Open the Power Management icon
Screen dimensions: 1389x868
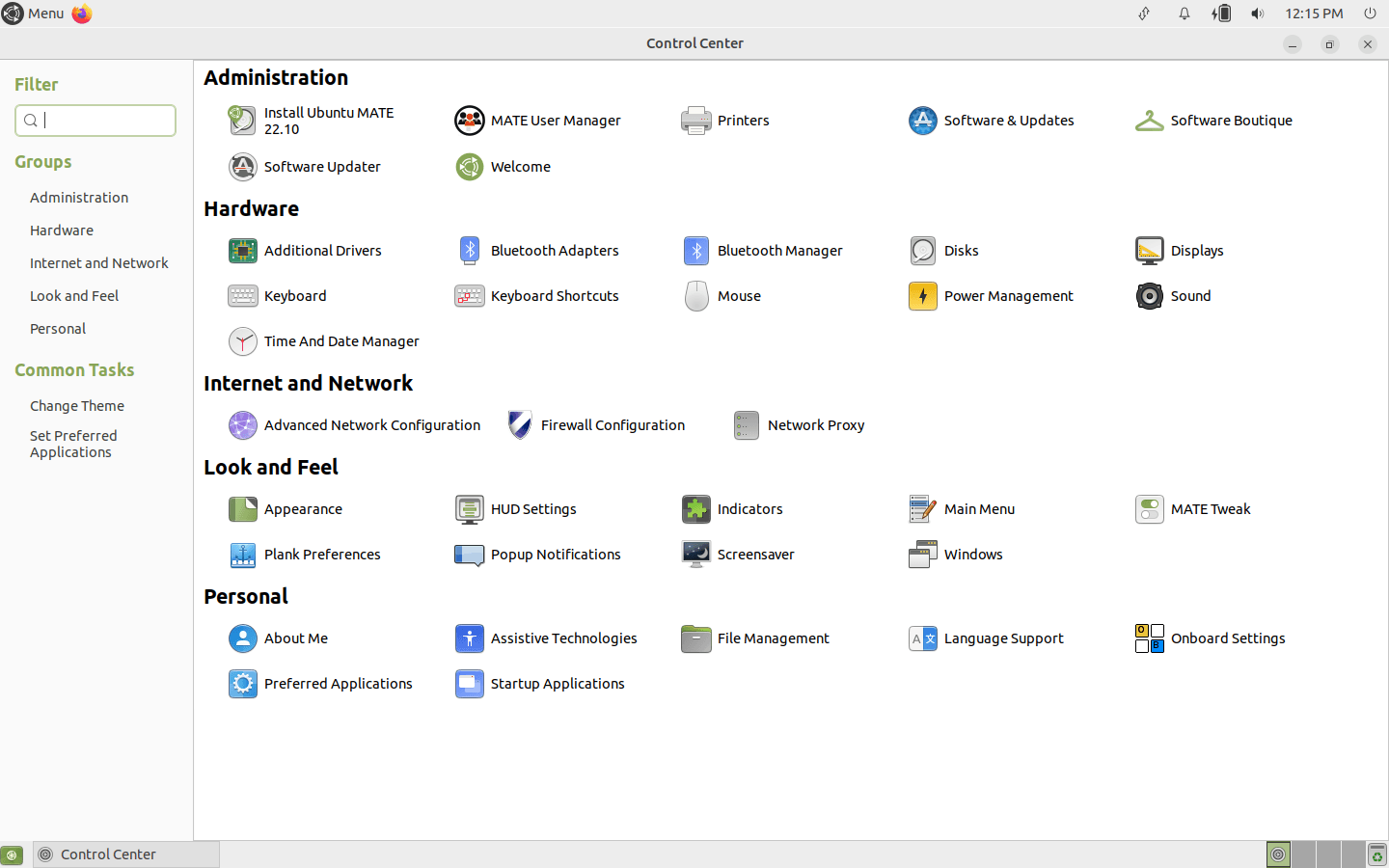tap(923, 296)
